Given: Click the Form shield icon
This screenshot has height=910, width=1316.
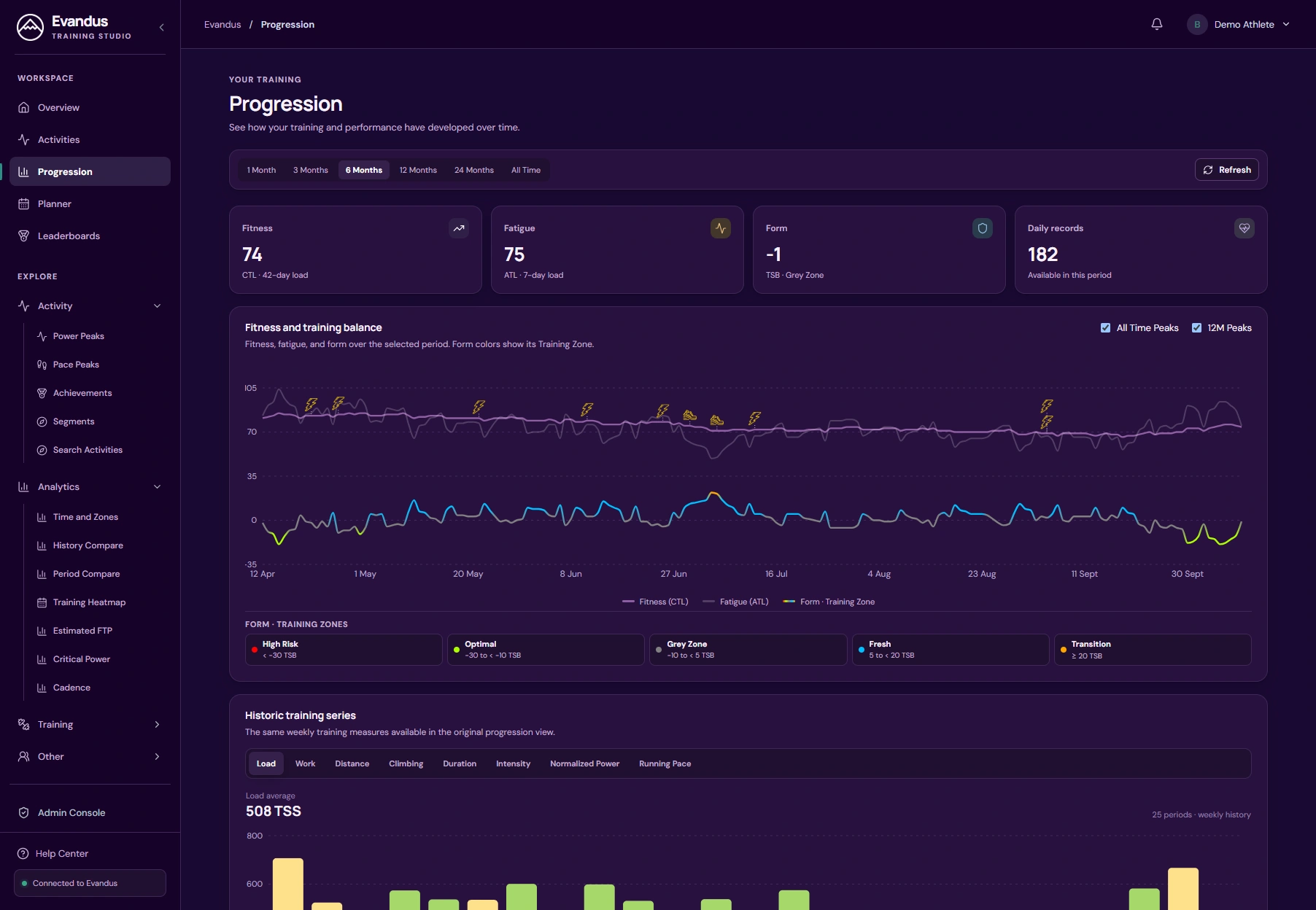Looking at the screenshot, I should point(983,228).
